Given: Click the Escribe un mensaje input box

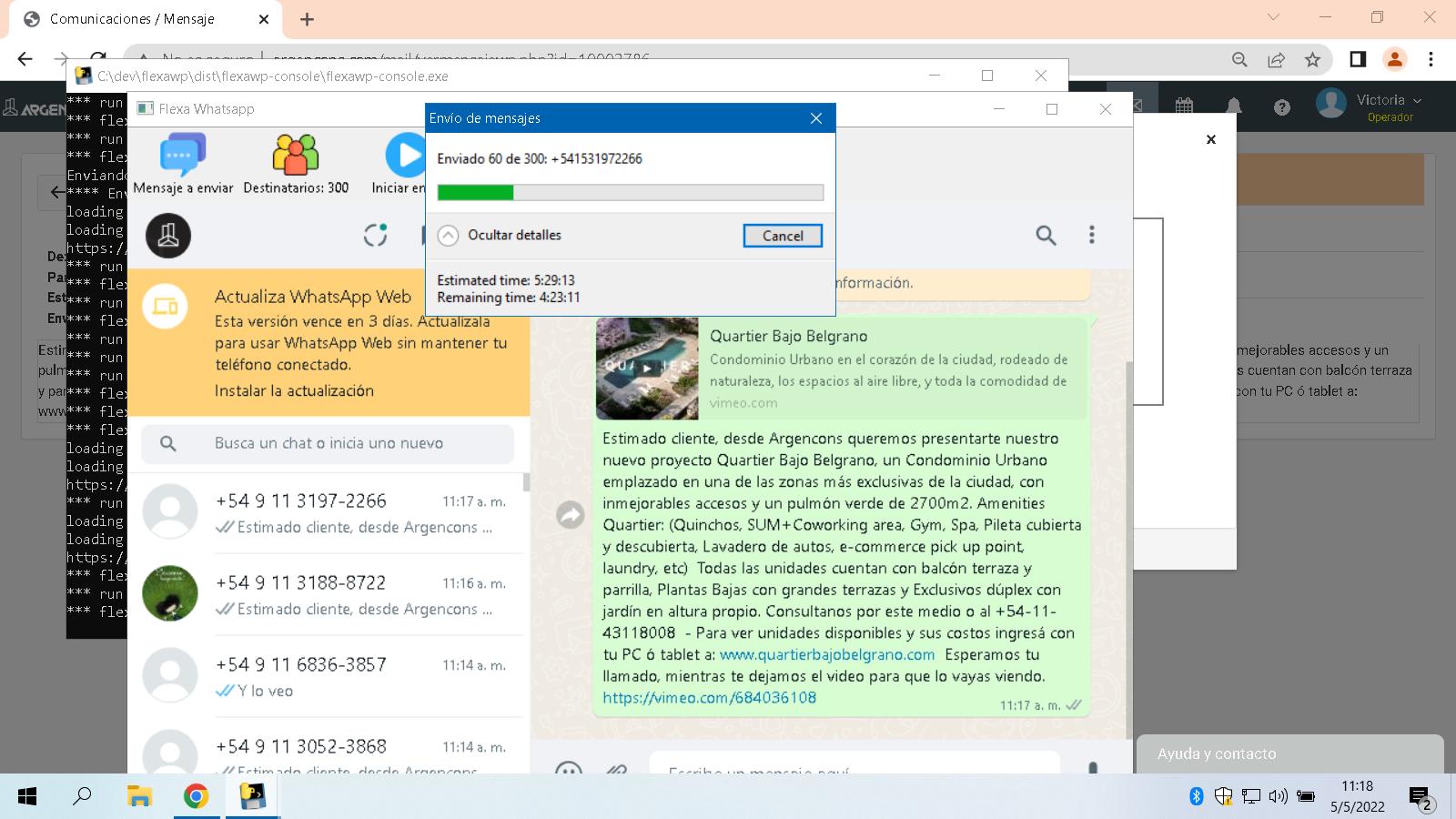Looking at the screenshot, I should [x=855, y=763].
